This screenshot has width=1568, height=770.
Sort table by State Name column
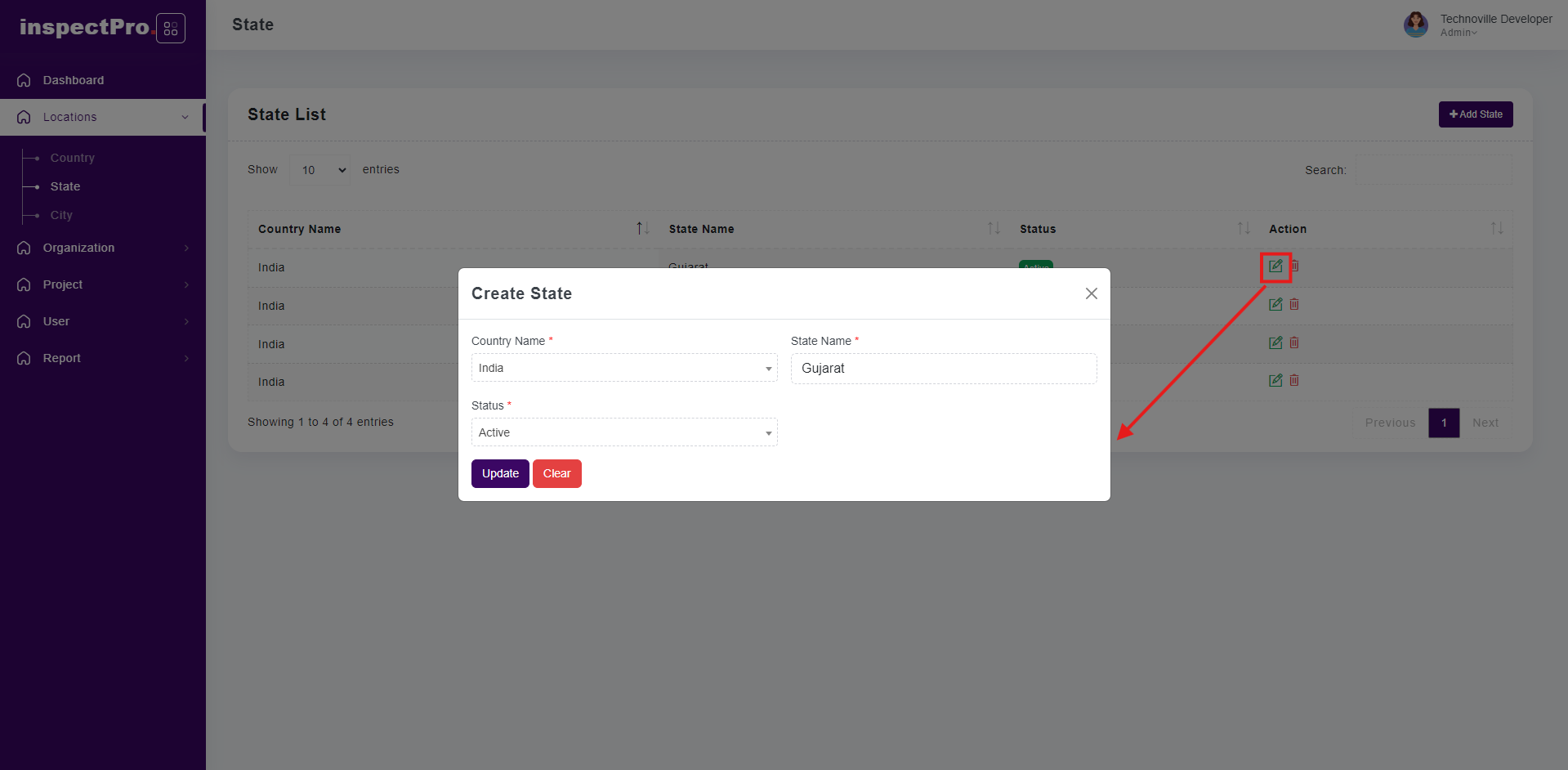pyautogui.click(x=993, y=228)
